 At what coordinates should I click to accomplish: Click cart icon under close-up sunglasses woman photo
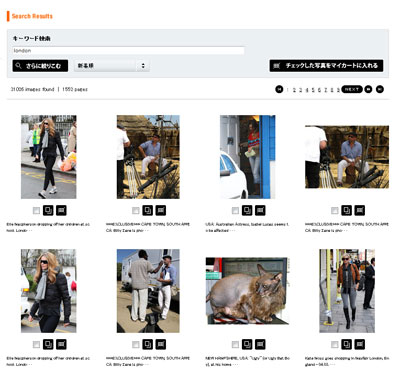click(61, 344)
